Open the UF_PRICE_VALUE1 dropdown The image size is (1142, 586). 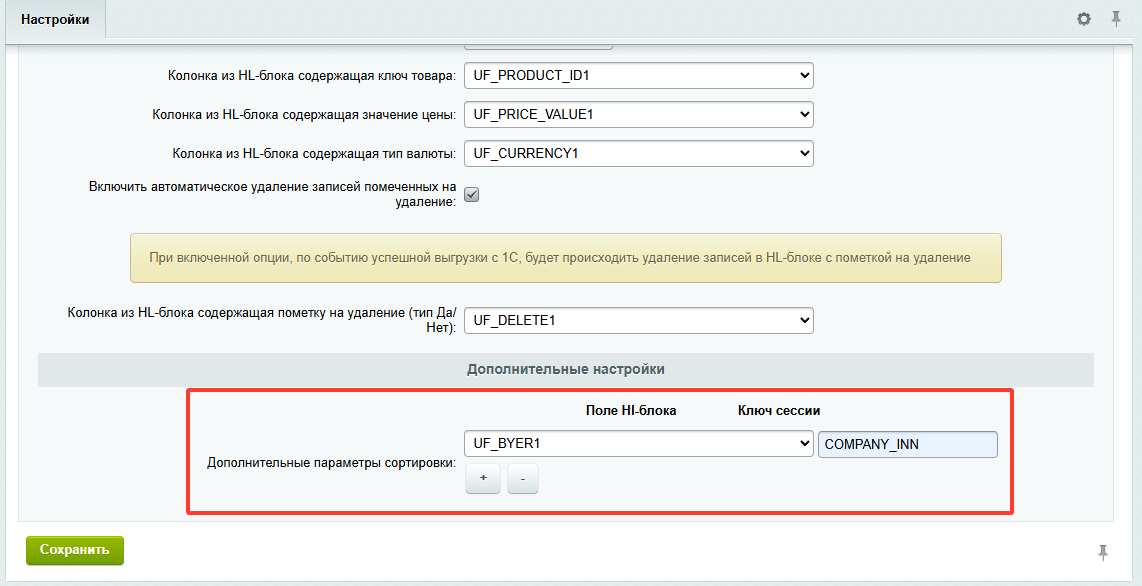[639, 114]
